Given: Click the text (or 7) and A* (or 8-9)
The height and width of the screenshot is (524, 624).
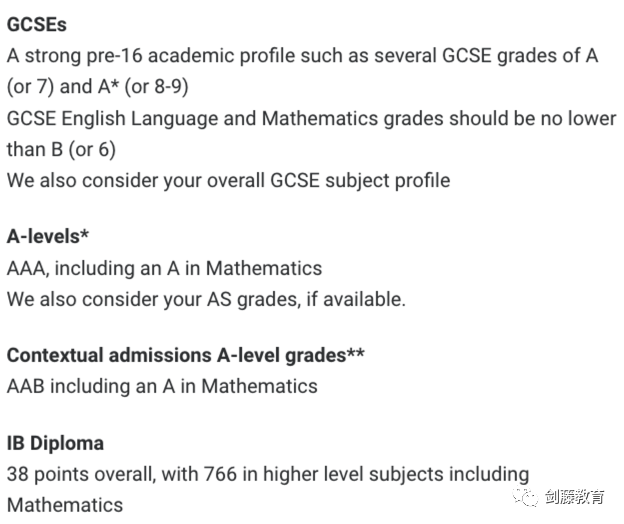Looking at the screenshot, I should 98,87.
